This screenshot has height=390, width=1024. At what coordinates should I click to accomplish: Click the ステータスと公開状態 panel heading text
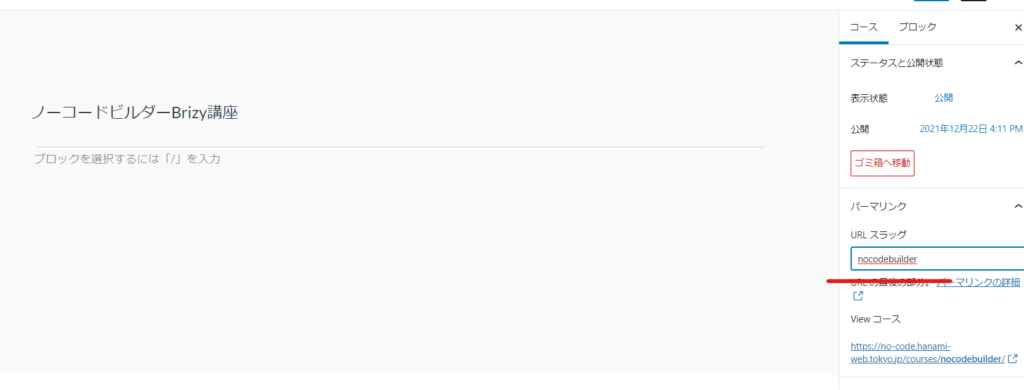point(896,63)
